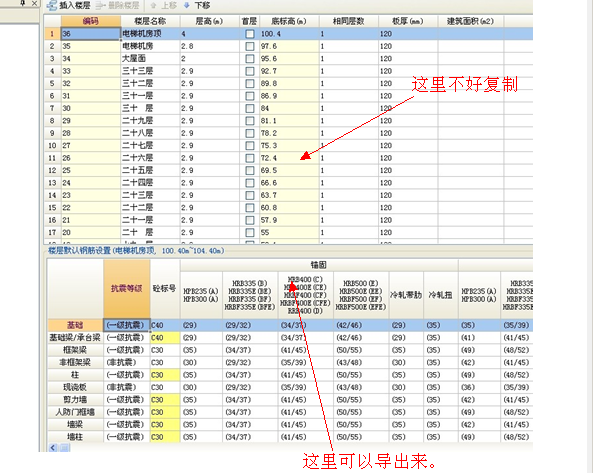Toggle 首层 checkbox for 二十六层 row
602x473 pixels.
[x=250, y=158]
